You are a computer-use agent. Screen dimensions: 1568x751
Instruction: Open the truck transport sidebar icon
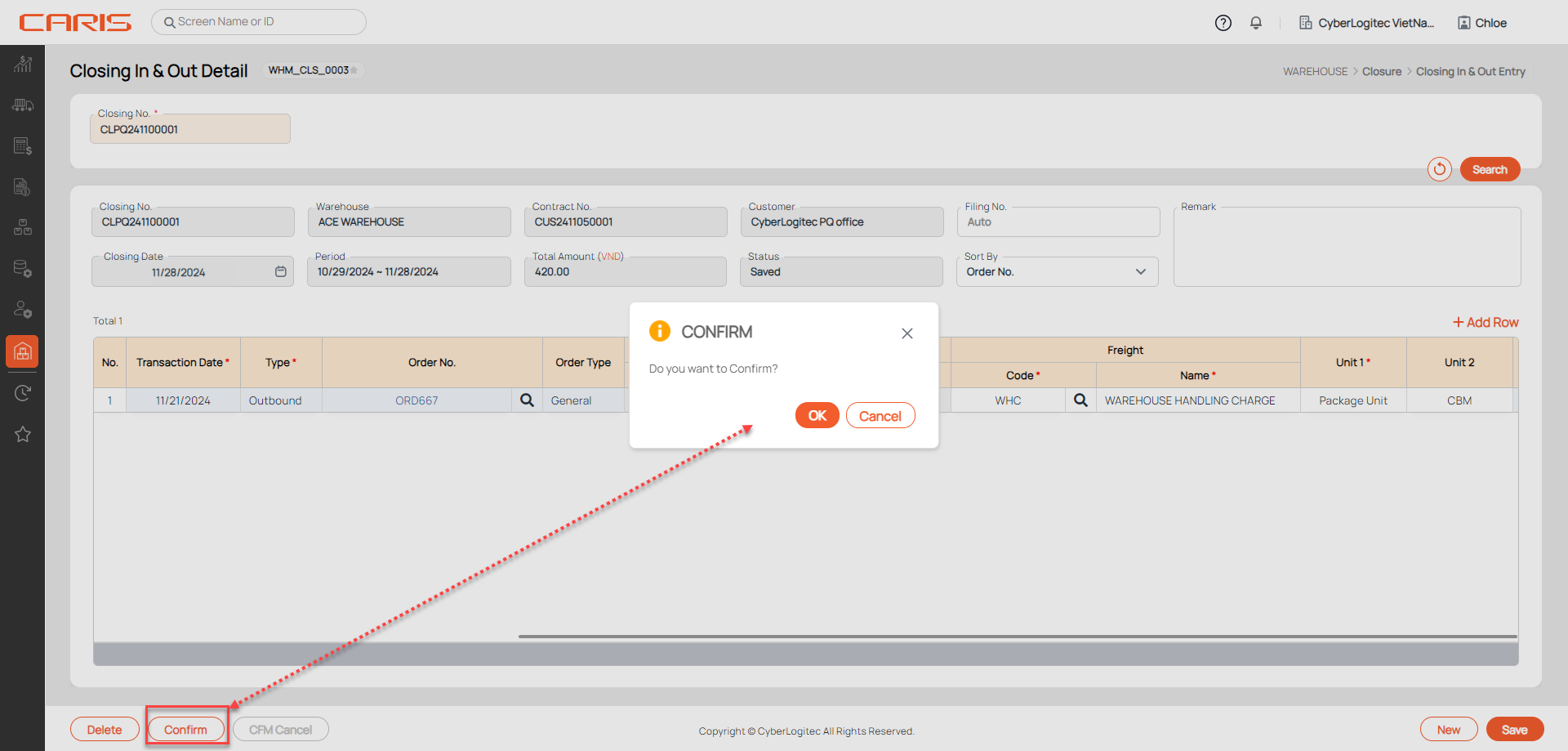coord(23,105)
